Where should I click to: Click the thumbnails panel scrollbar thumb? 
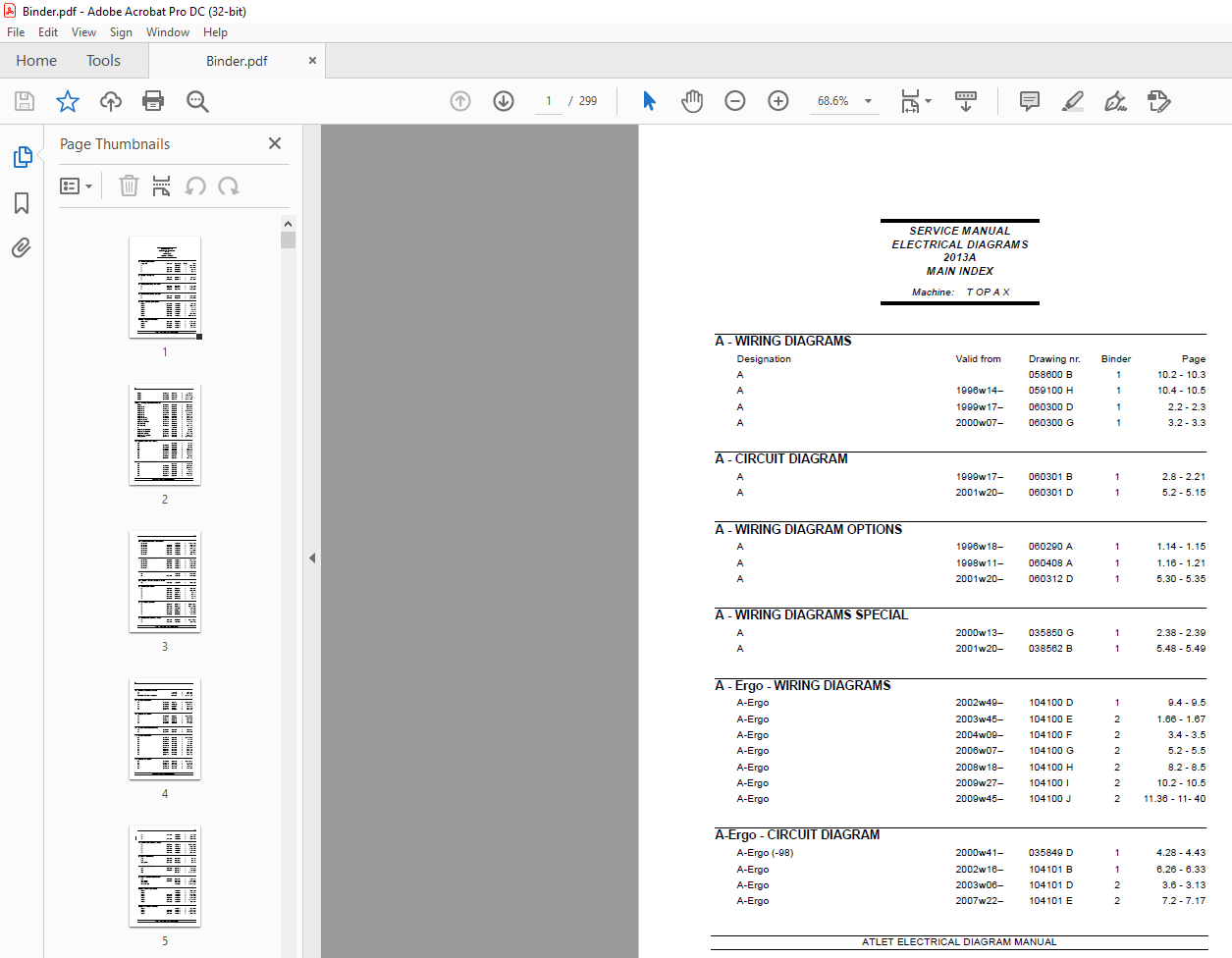pyautogui.click(x=288, y=240)
